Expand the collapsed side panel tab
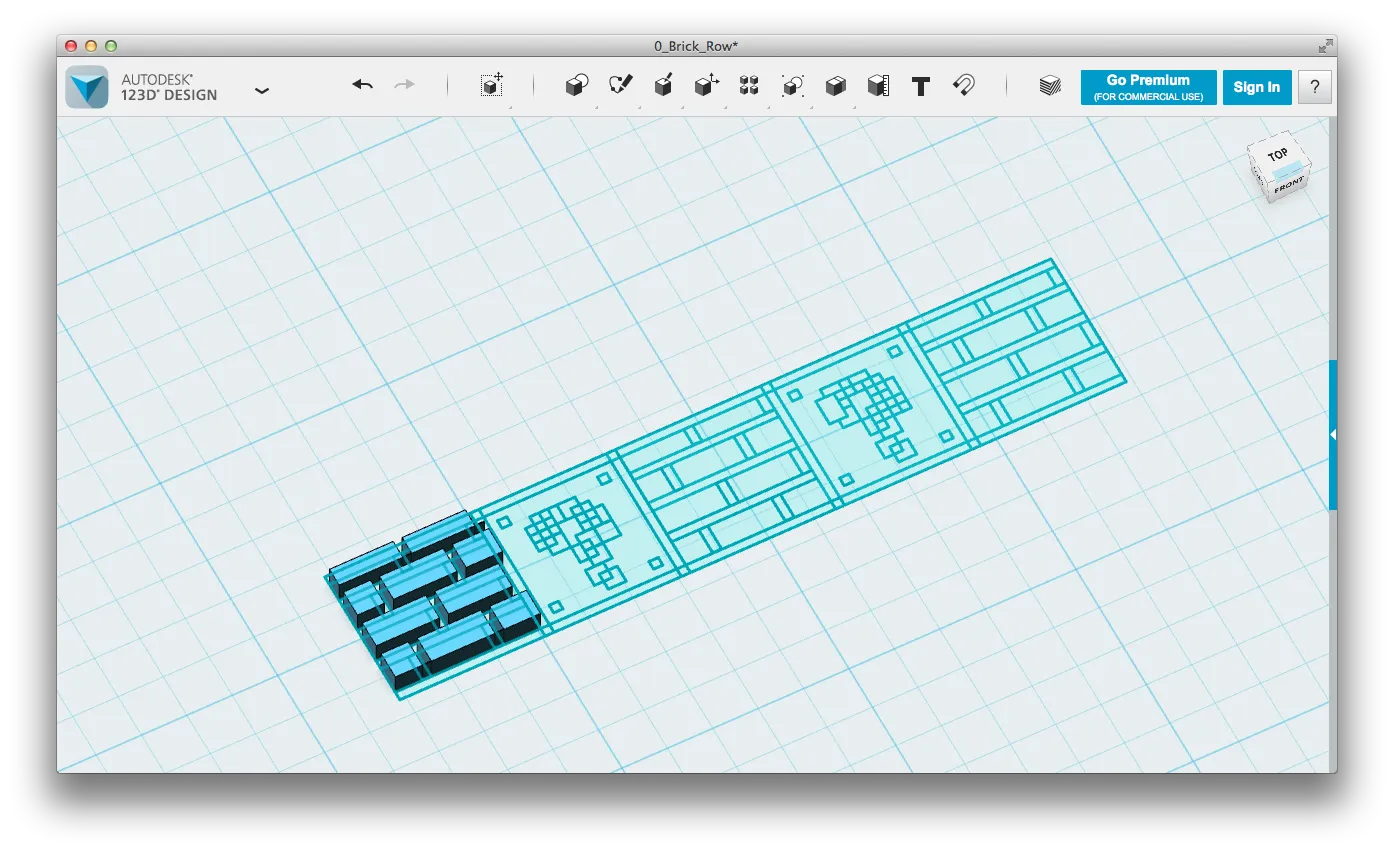Viewport: 1394px width, 852px height. point(1333,435)
